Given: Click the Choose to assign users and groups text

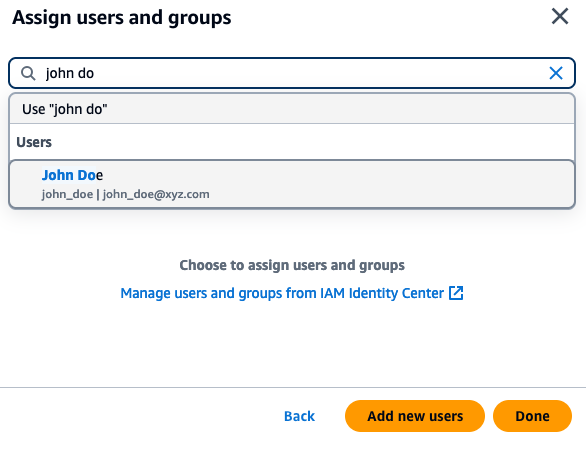Looking at the screenshot, I should 292,265.
